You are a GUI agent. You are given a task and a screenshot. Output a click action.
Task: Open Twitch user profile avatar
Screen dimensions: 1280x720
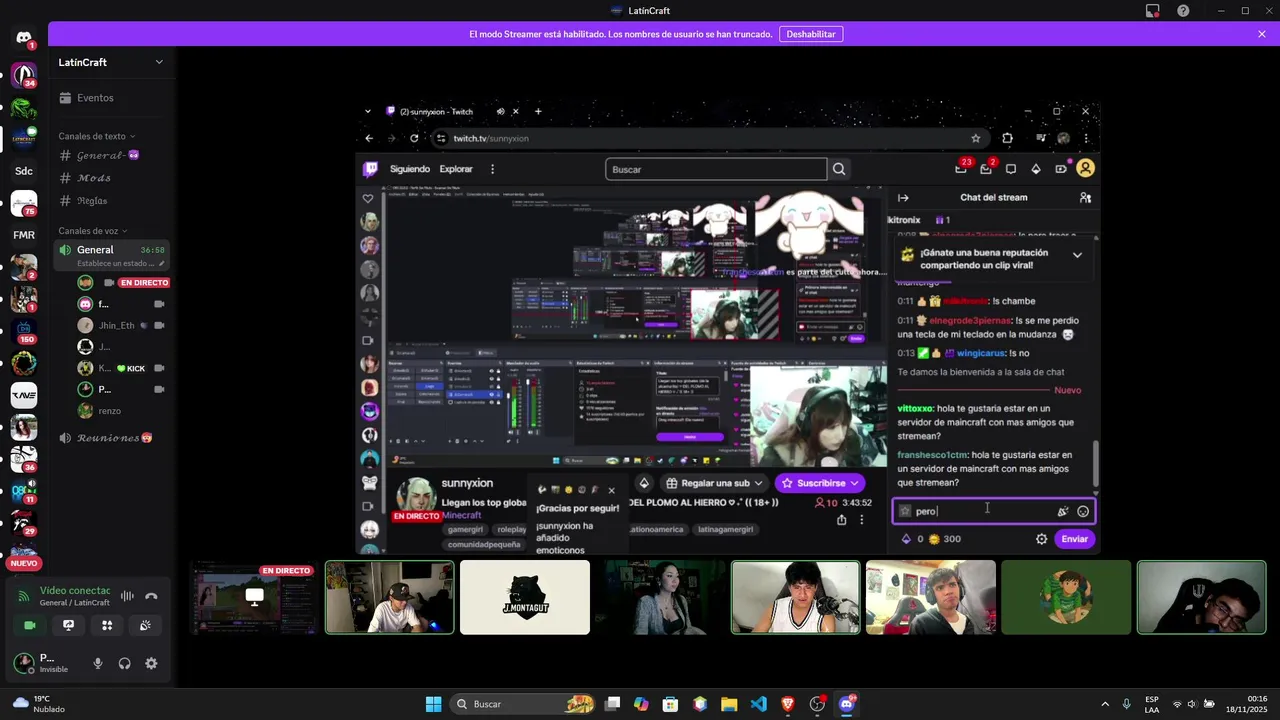click(1086, 169)
